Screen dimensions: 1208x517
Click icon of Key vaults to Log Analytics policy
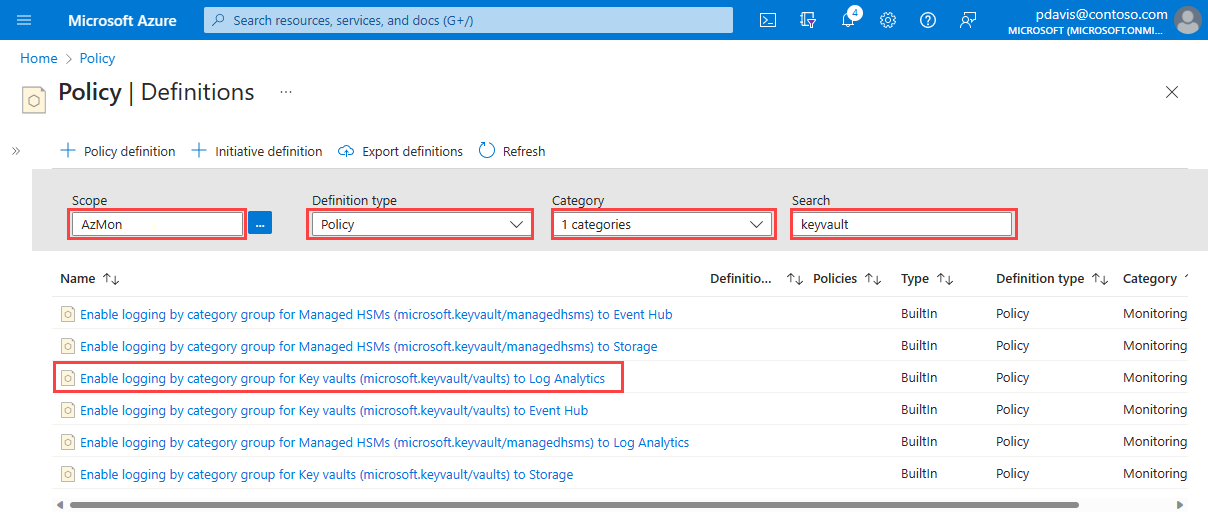68,378
